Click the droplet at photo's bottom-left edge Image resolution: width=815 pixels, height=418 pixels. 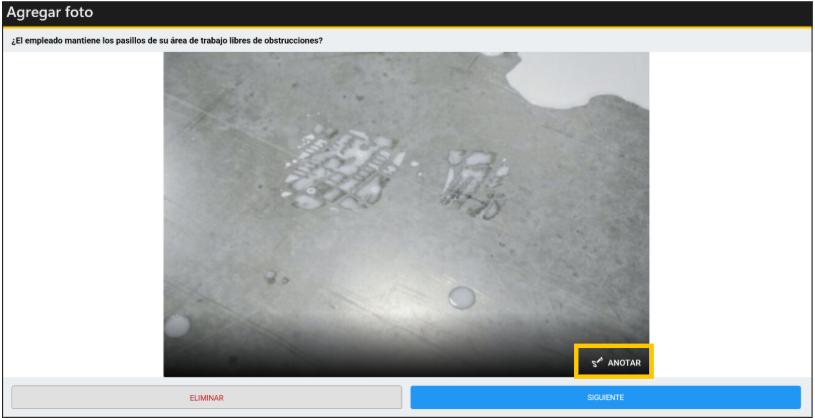click(176, 326)
